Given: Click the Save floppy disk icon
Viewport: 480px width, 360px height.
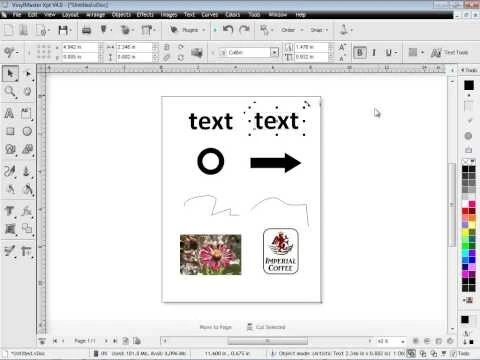Looking at the screenshot, I should pos(63,30).
